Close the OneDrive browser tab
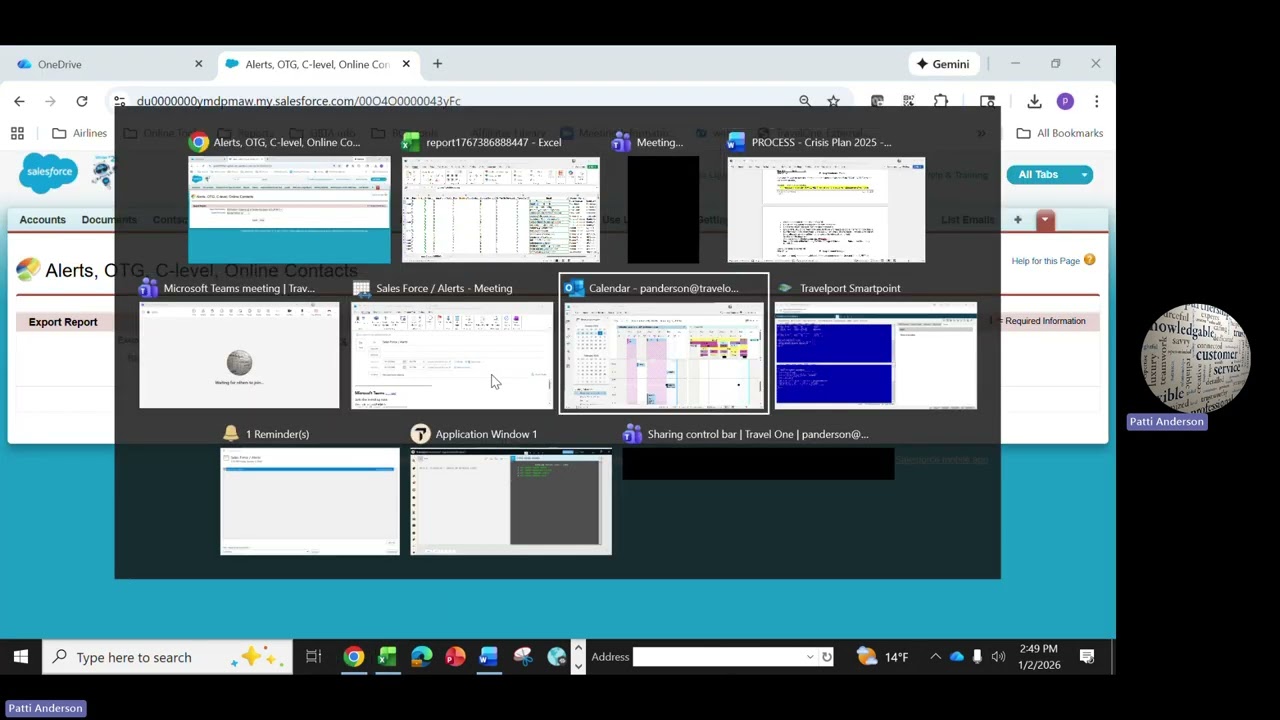1280x720 pixels. click(x=198, y=64)
